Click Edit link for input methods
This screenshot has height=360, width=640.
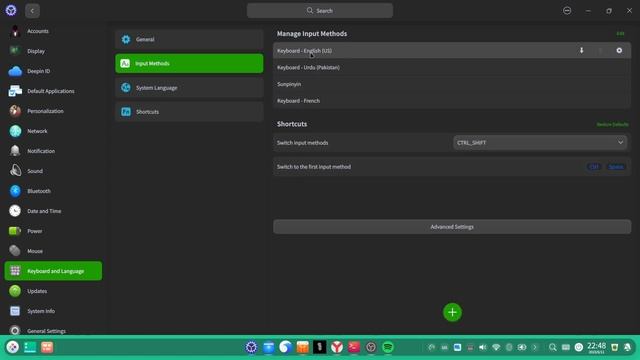point(620,34)
